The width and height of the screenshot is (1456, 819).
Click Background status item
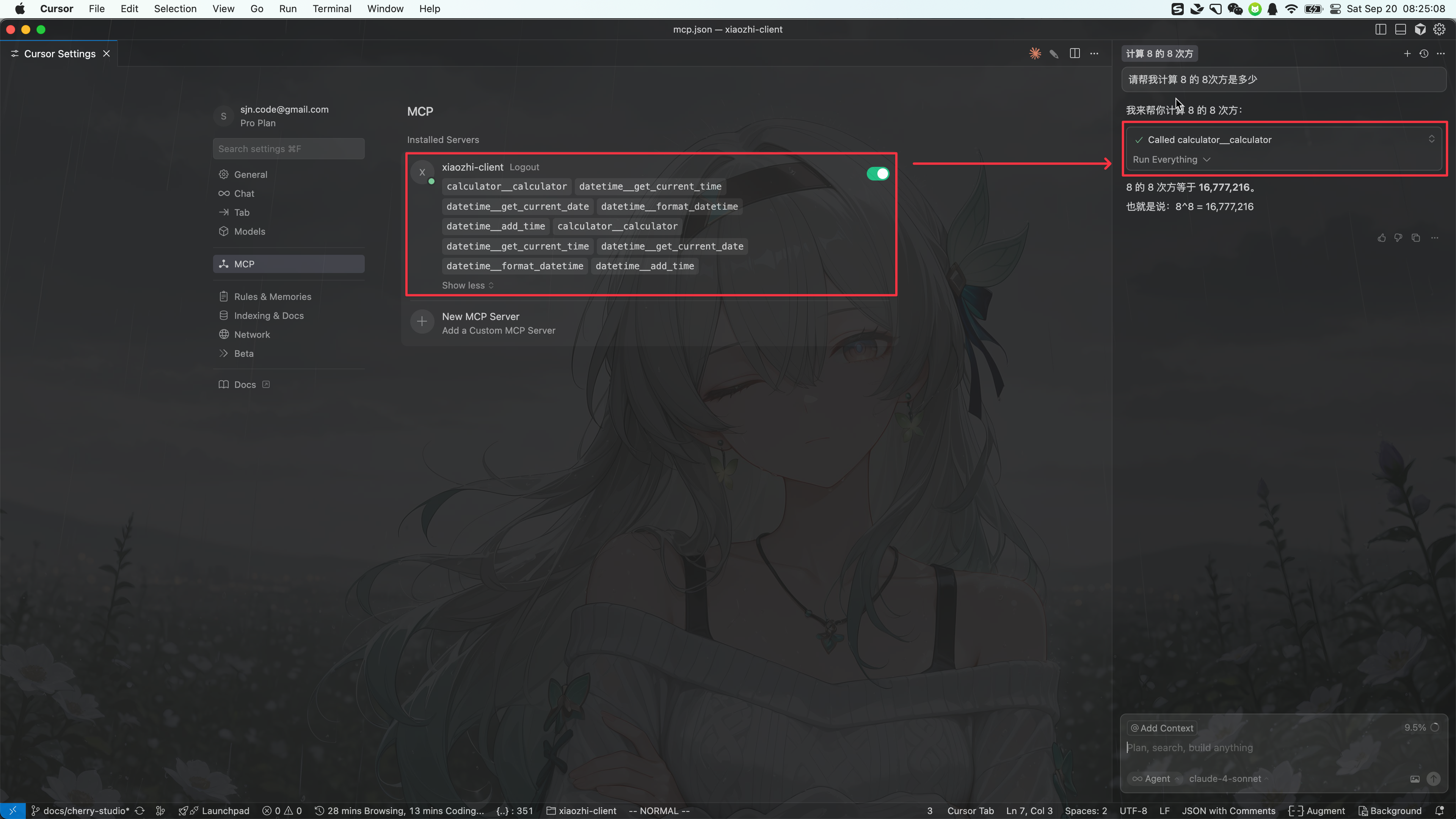(x=1390, y=811)
